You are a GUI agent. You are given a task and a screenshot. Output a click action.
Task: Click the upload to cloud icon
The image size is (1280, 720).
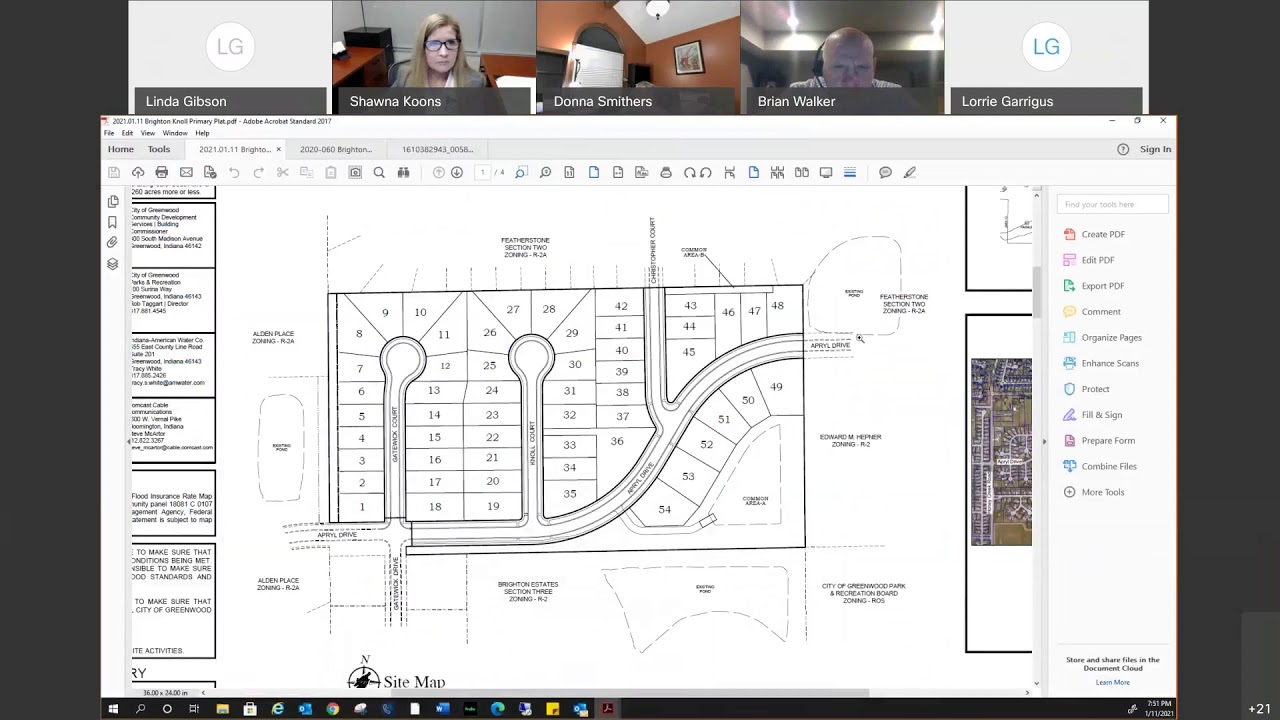[138, 173]
